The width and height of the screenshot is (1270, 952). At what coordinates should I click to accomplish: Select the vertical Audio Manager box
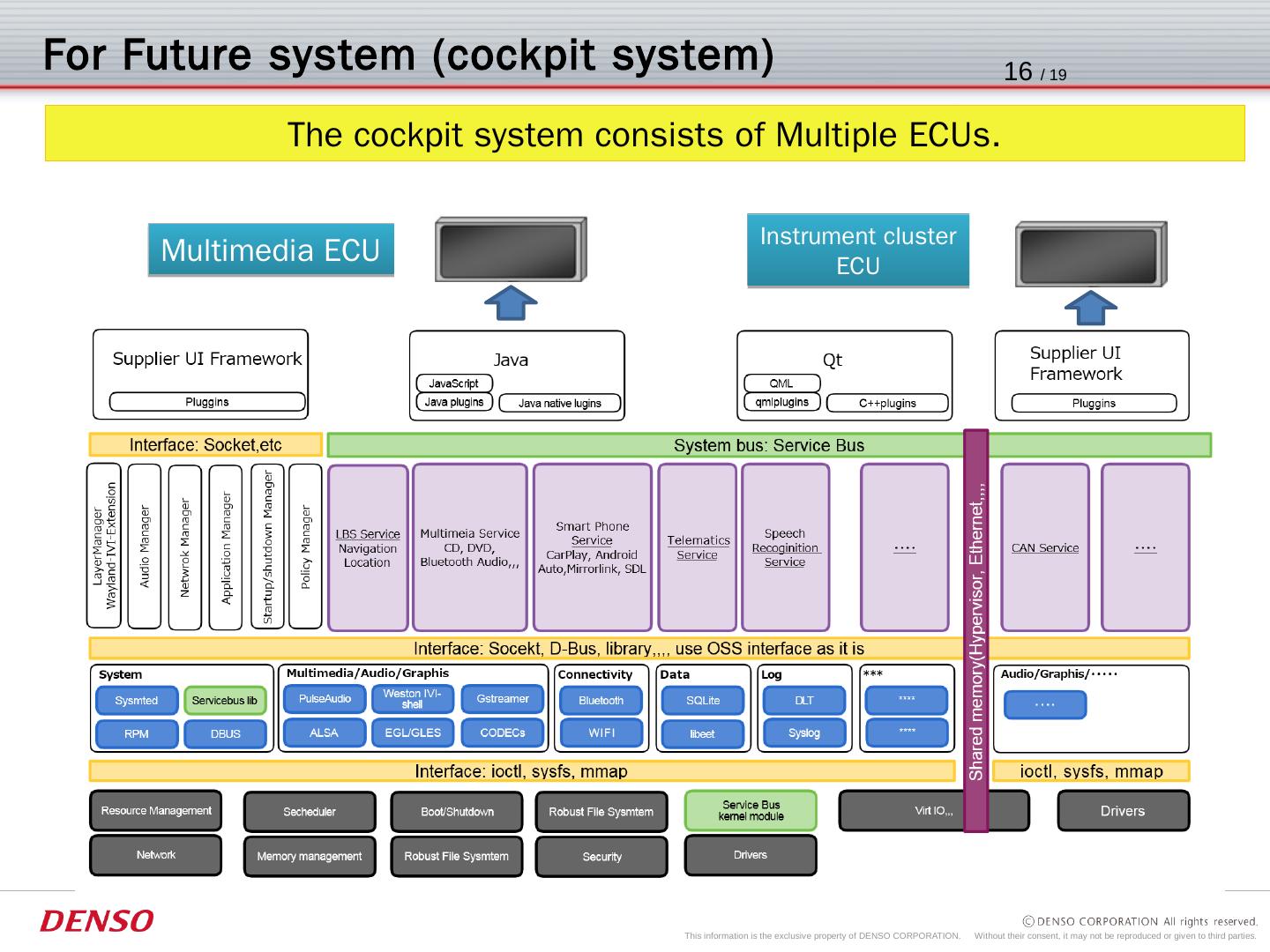[x=145, y=547]
